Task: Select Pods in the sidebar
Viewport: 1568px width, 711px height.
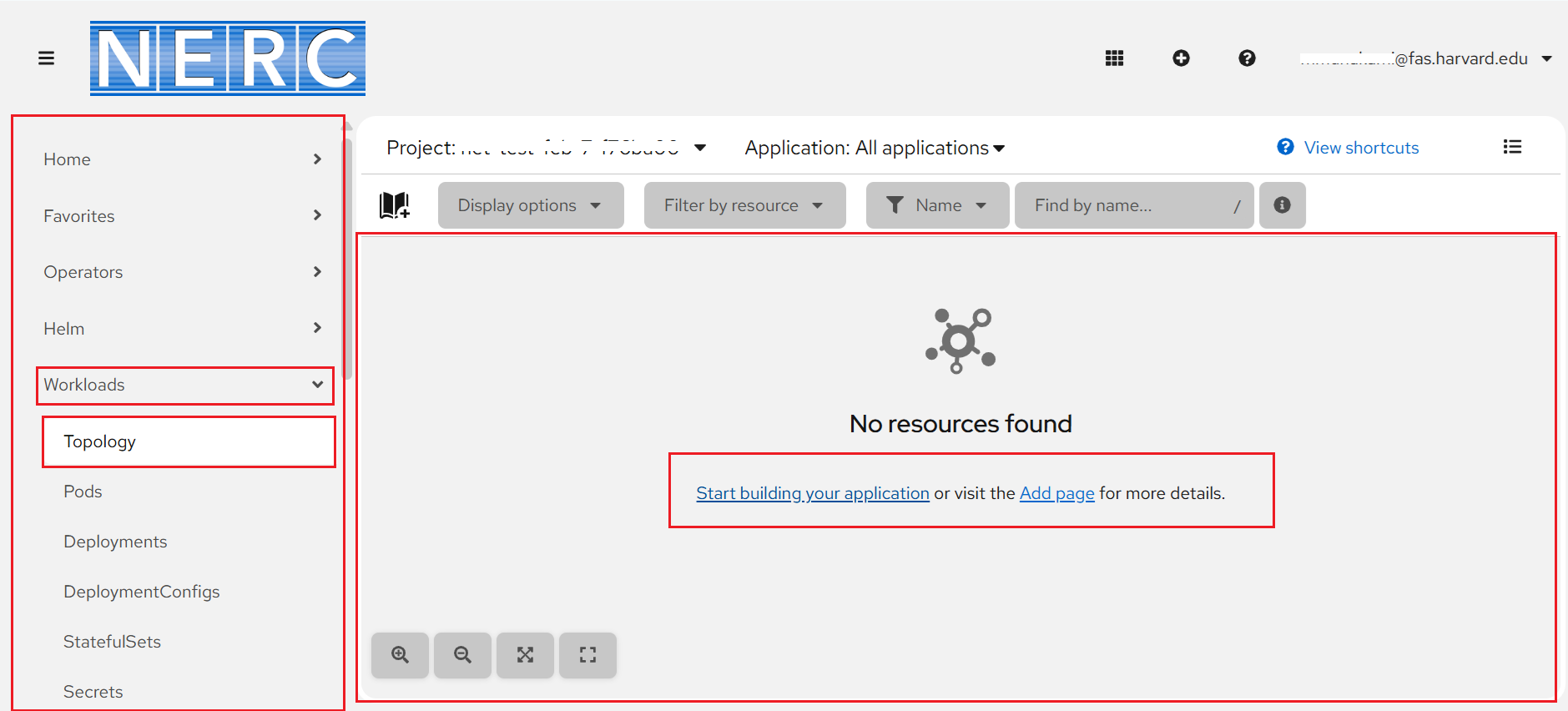Action: pyautogui.click(x=83, y=492)
